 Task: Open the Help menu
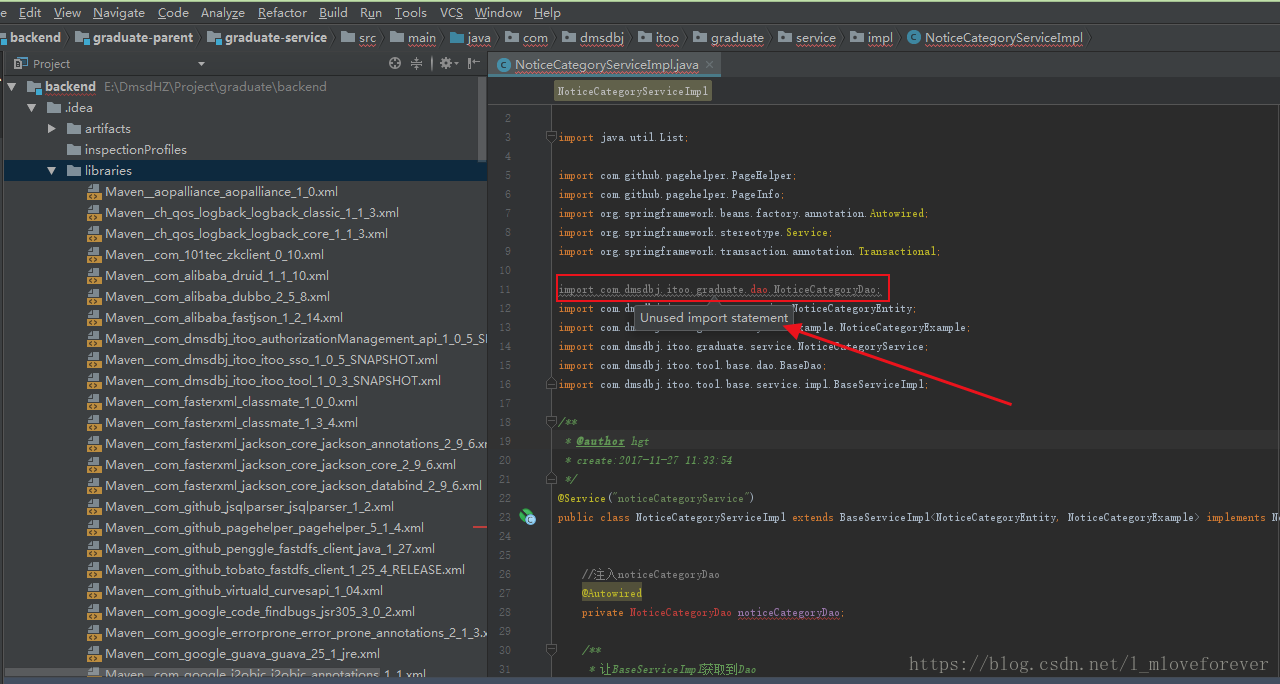pos(547,13)
